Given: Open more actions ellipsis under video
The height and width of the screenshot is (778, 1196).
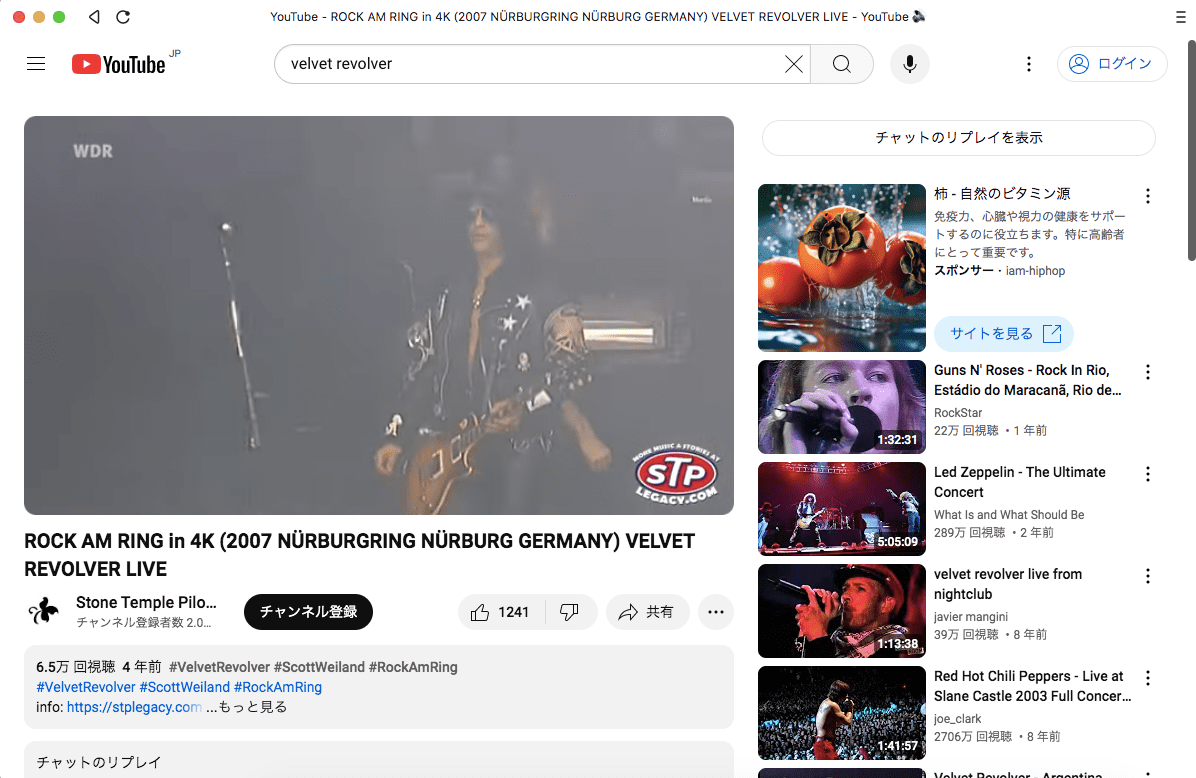Looking at the screenshot, I should coord(715,612).
